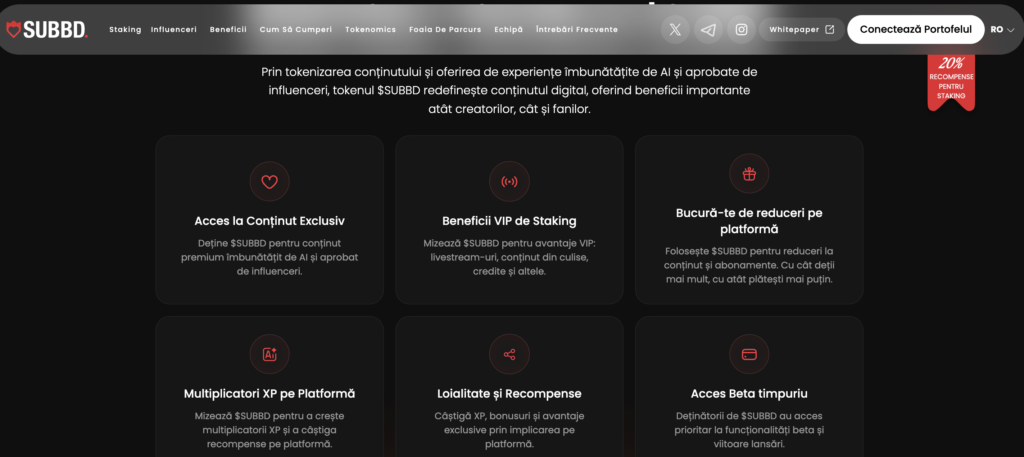The height and width of the screenshot is (457, 1024).
Task: Click the text starting 'Folosește $SUBBD pentru reduceri'
Action: pos(749,265)
